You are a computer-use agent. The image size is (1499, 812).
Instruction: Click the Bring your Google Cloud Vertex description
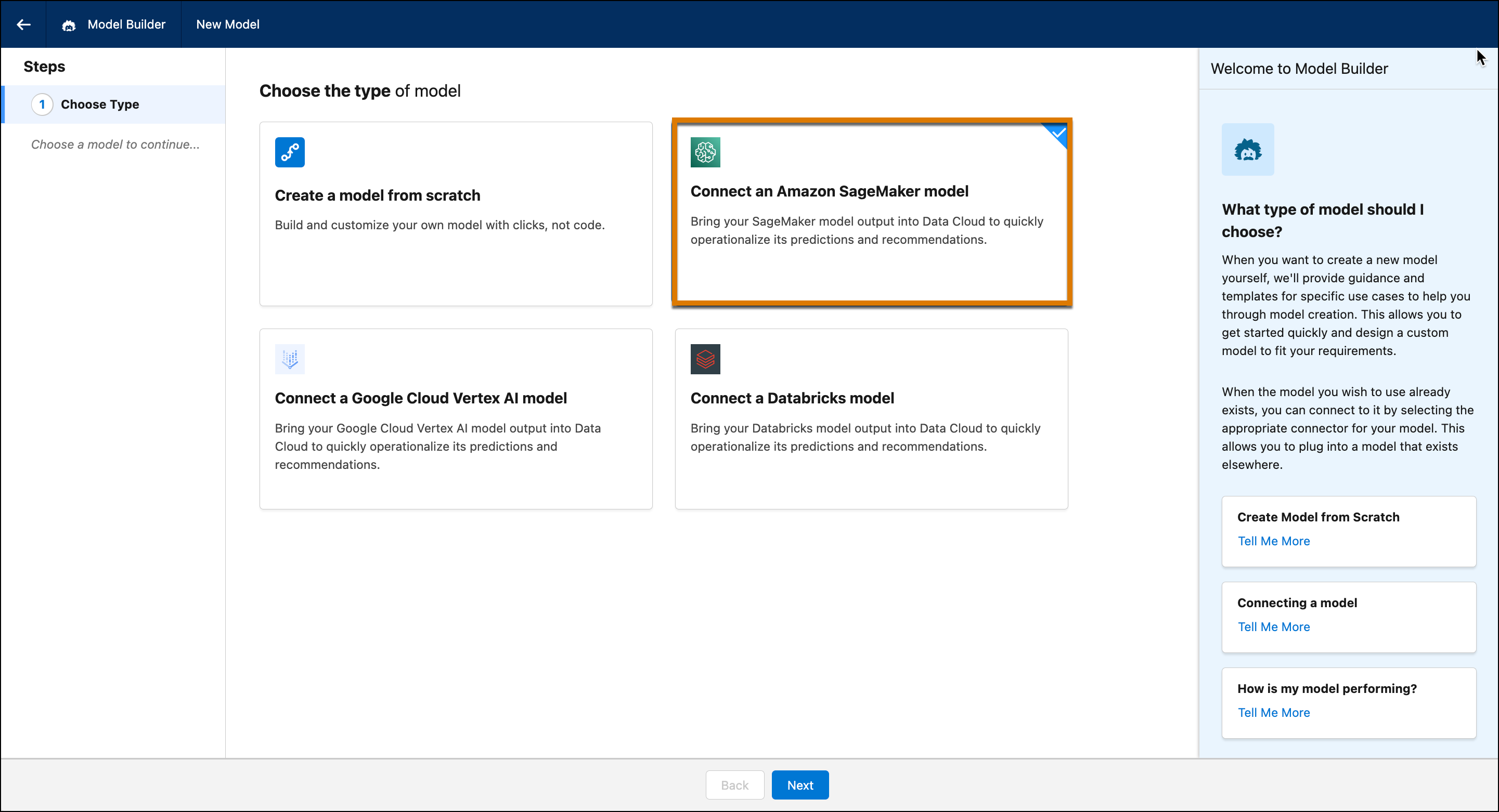click(x=438, y=446)
